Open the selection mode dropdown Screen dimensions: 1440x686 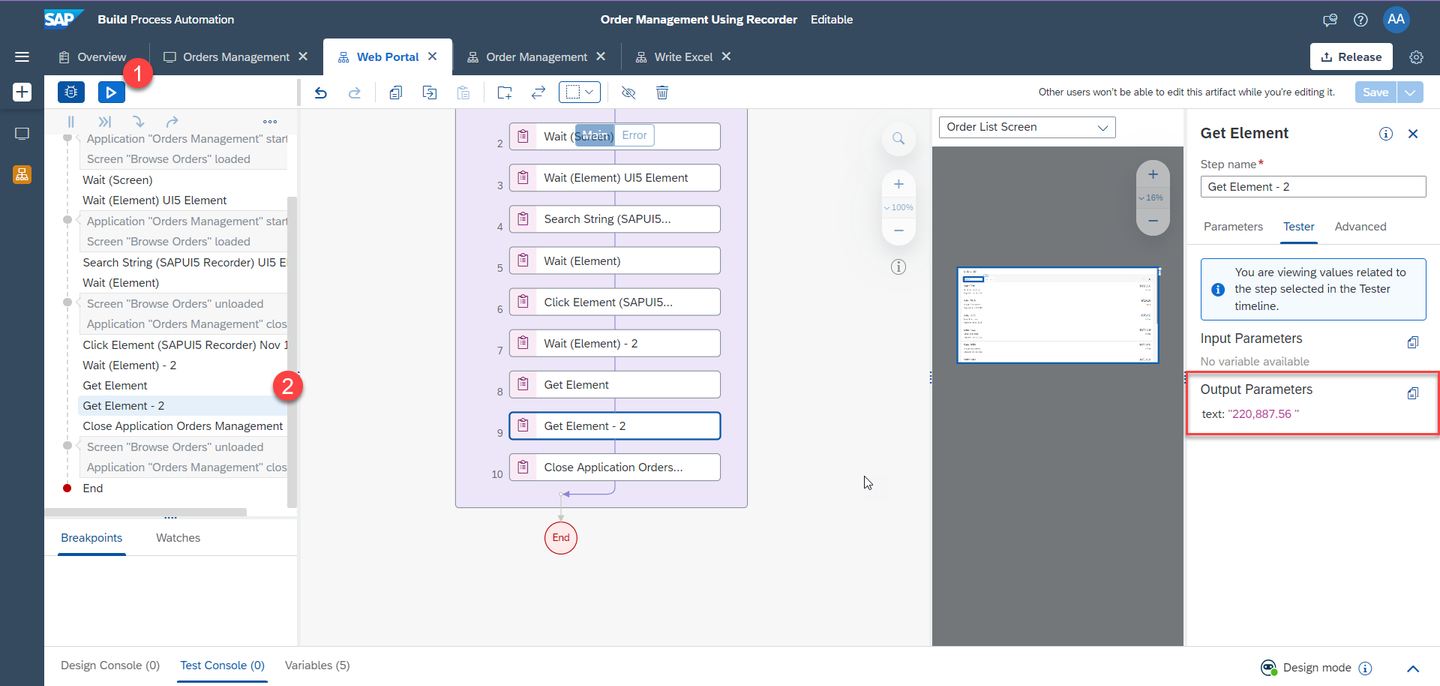[x=579, y=92]
